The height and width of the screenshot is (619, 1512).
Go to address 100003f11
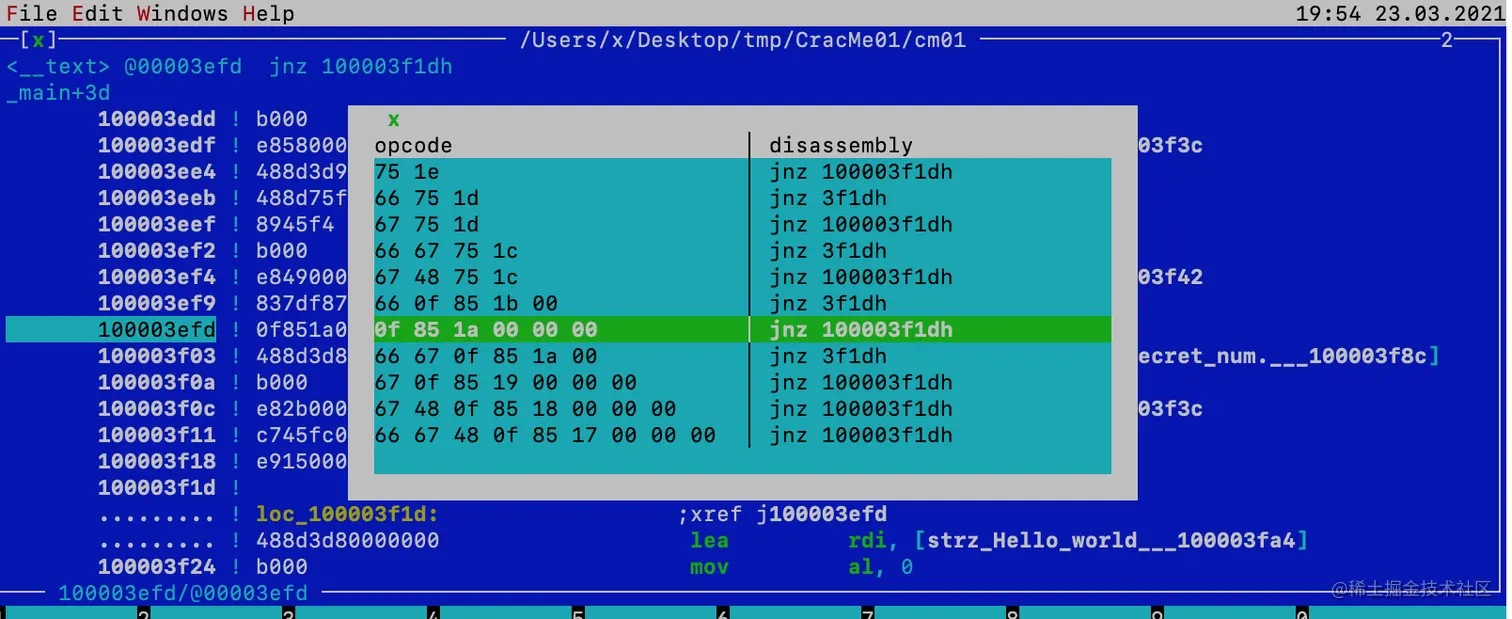pyautogui.click(x=156, y=435)
